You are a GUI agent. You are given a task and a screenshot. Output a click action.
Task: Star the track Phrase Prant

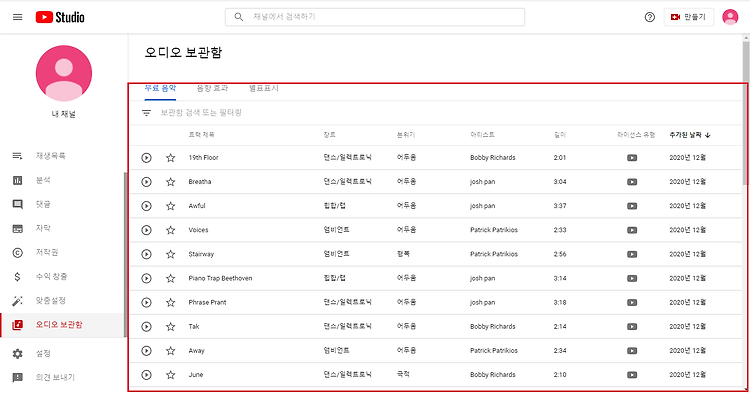pyautogui.click(x=170, y=303)
